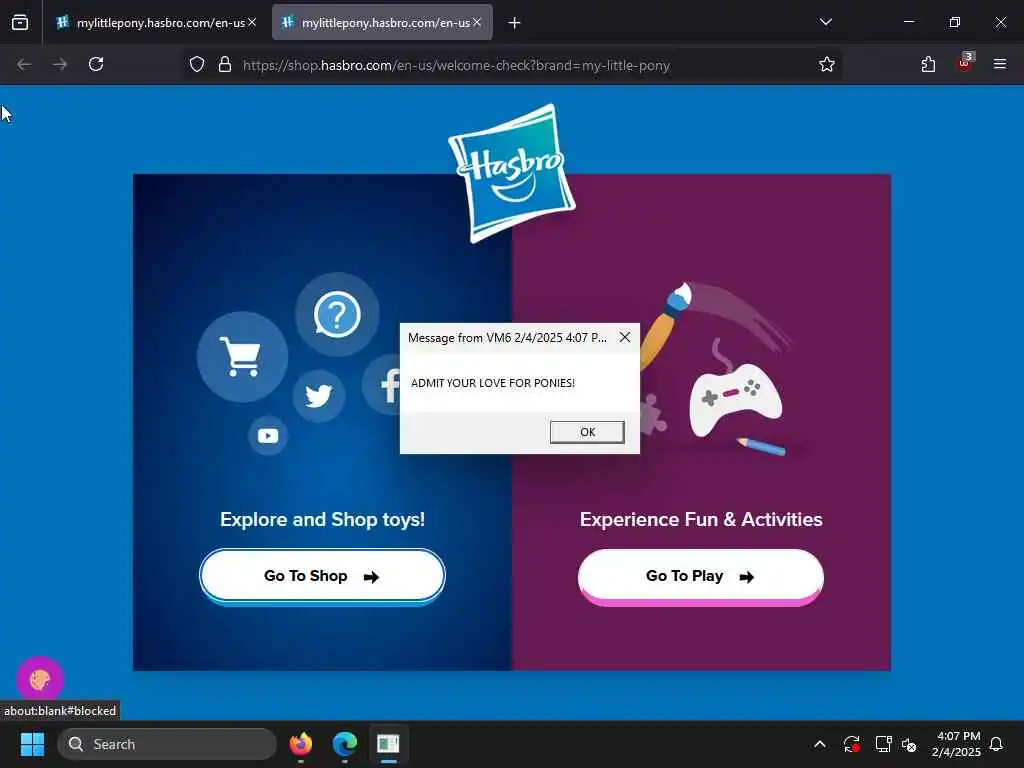Viewport: 1024px width, 768px height.
Task: Expand the list all tabs dropdown
Action: pos(825,22)
